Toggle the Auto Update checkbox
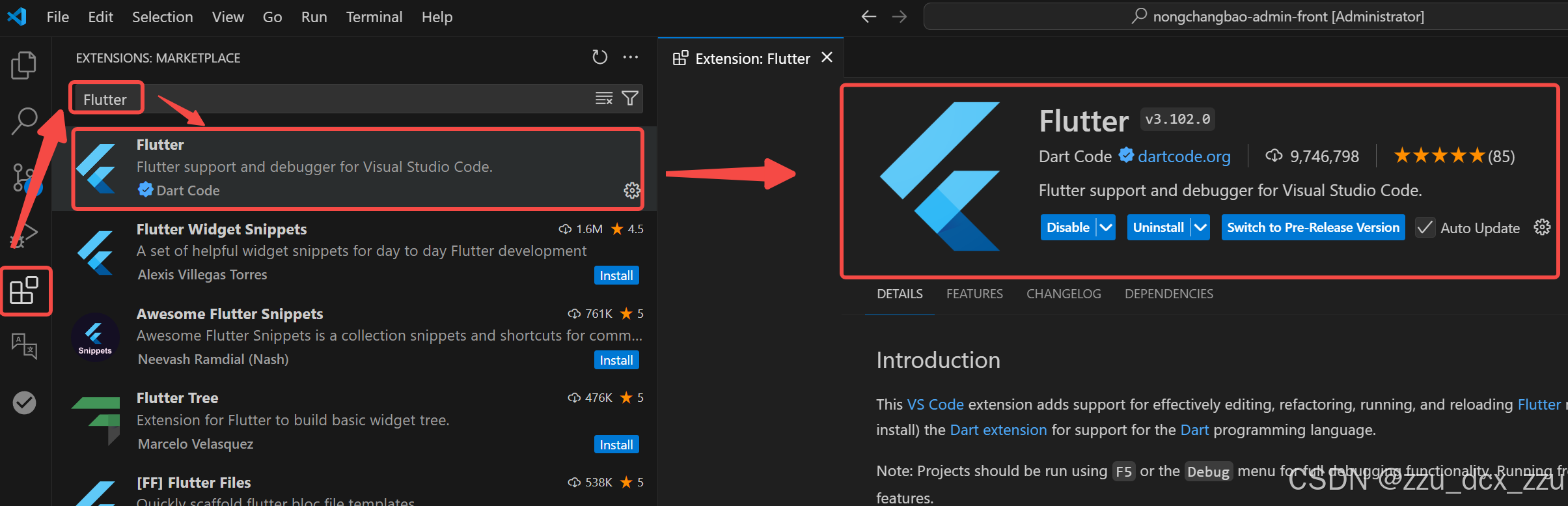Image resolution: width=1568 pixels, height=506 pixels. pyautogui.click(x=1425, y=228)
